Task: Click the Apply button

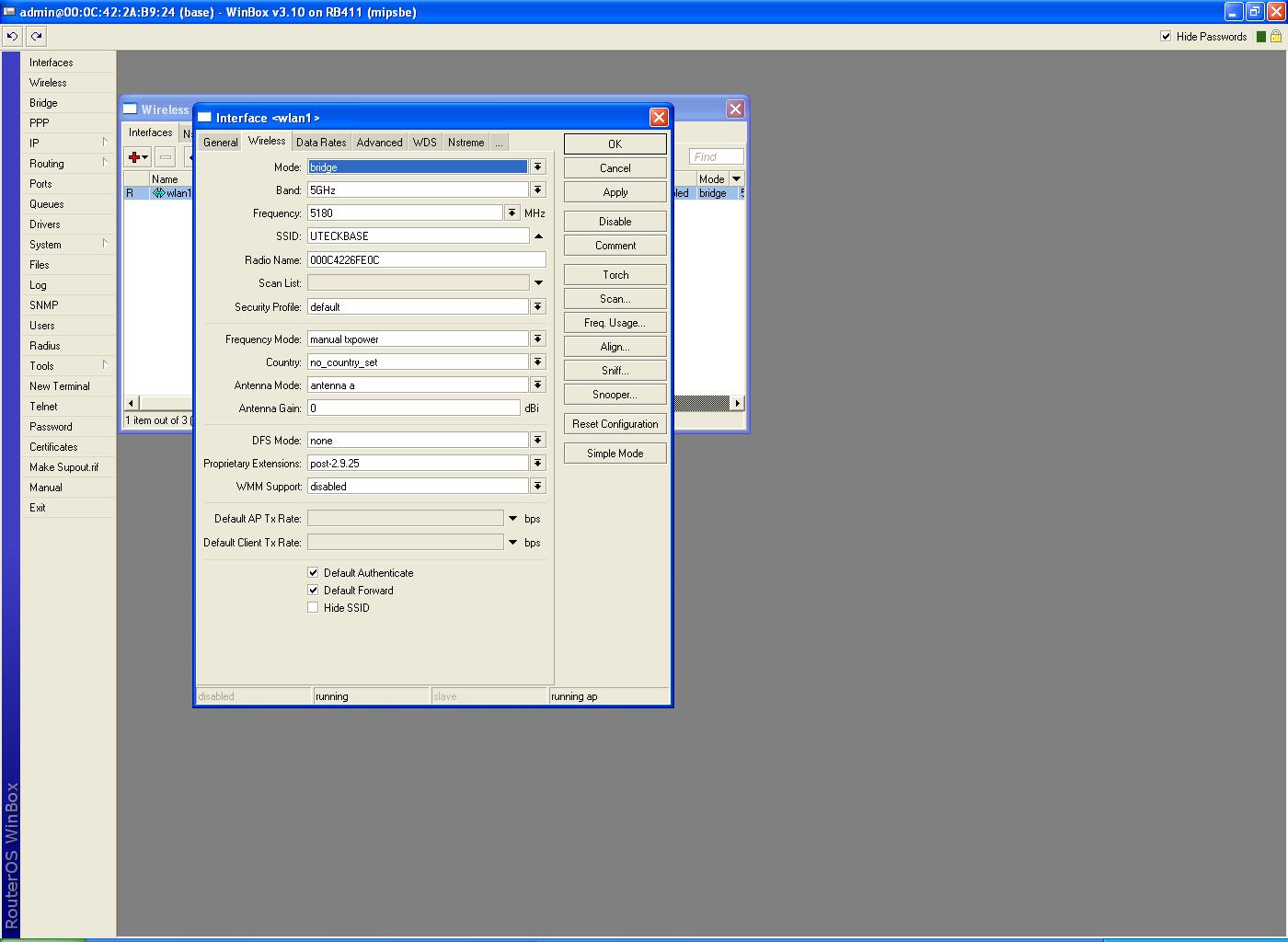Action: point(615,192)
